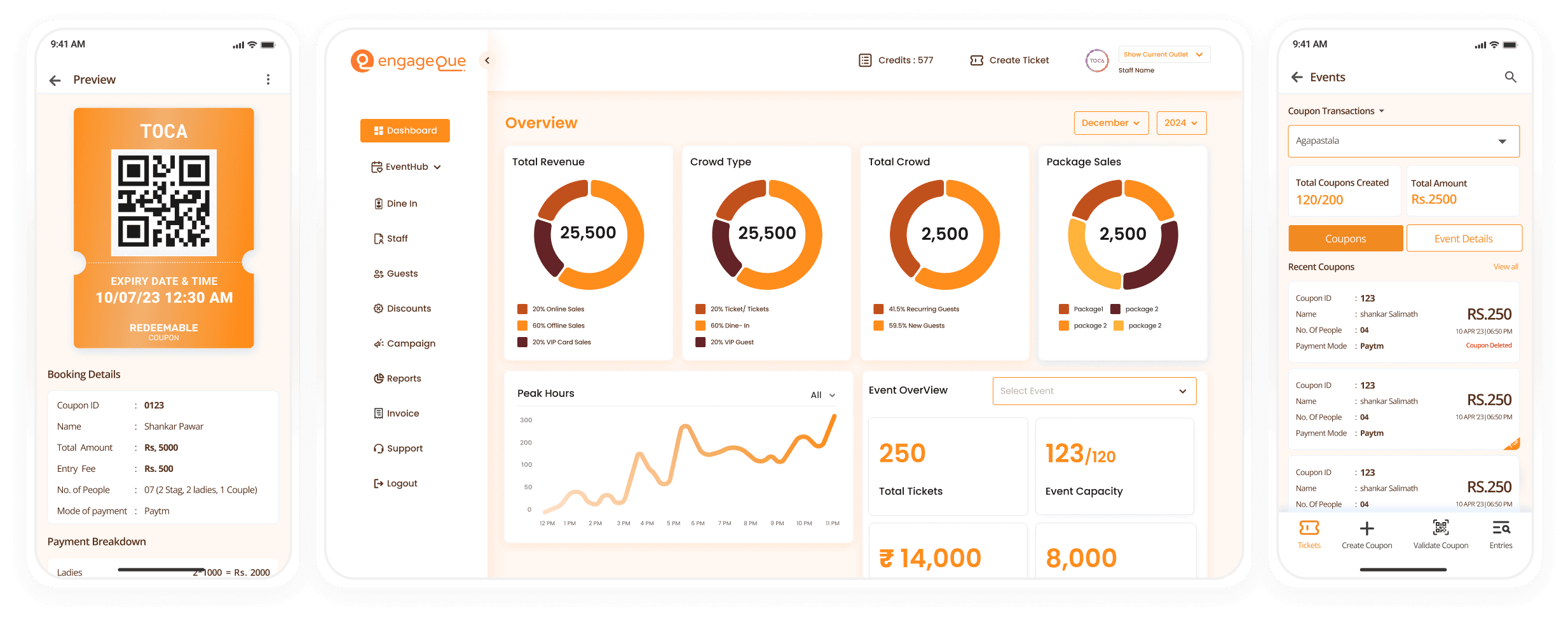Click the Credits : 577 label
Screen dimensions: 1568x620
906,60
